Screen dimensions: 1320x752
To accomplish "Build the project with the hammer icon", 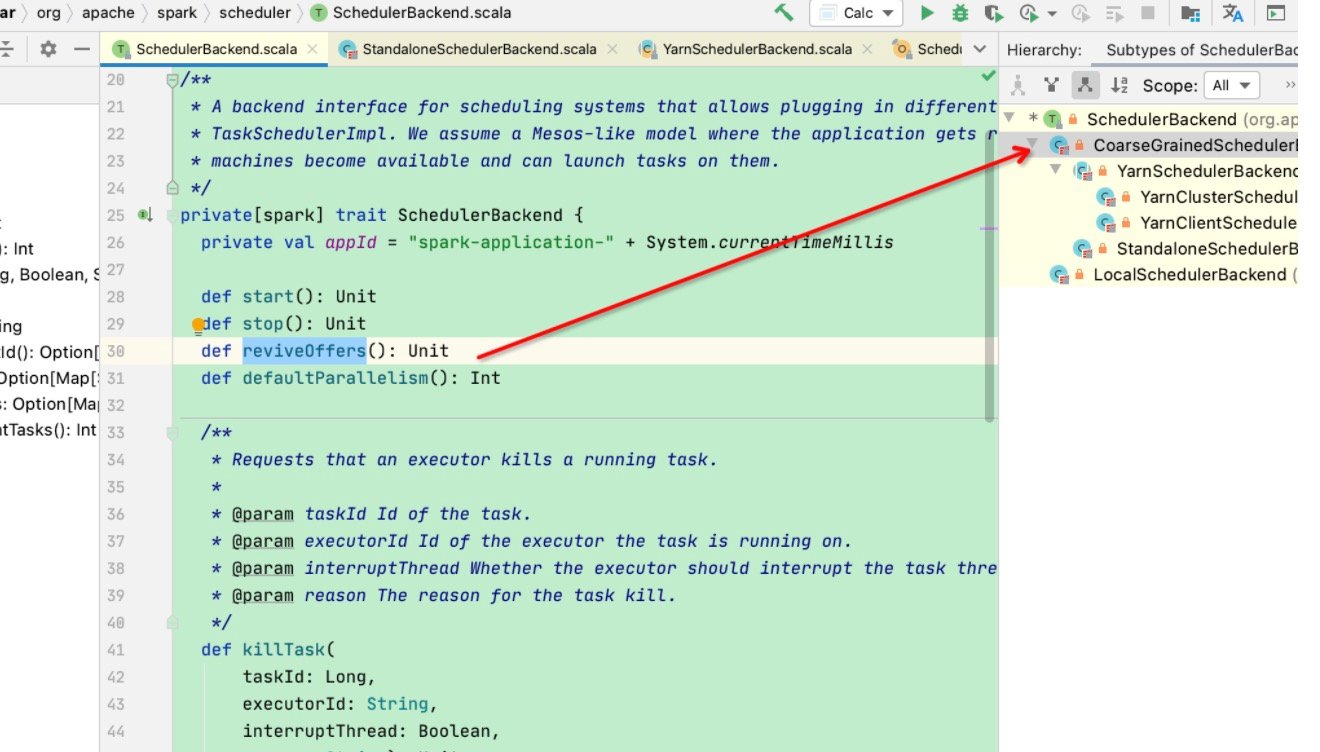I will (785, 13).
